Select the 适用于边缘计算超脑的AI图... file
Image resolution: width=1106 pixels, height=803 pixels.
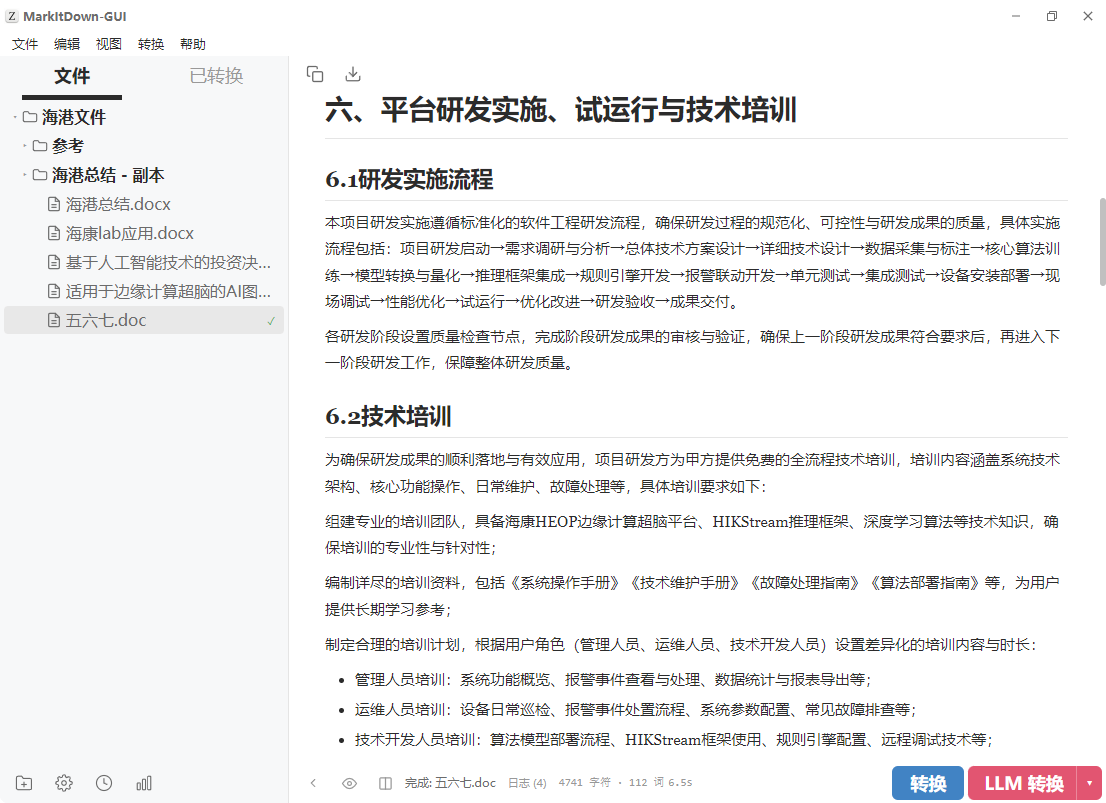(x=144, y=291)
